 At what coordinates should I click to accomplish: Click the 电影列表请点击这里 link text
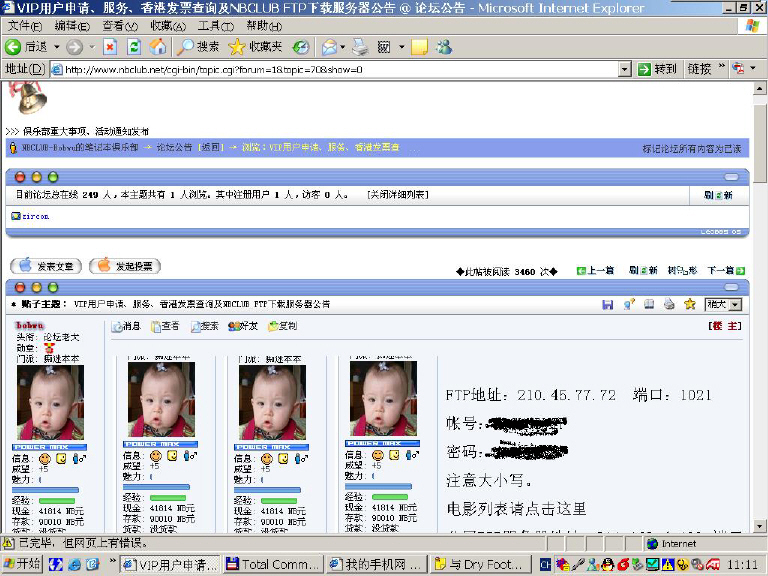[x=516, y=509]
